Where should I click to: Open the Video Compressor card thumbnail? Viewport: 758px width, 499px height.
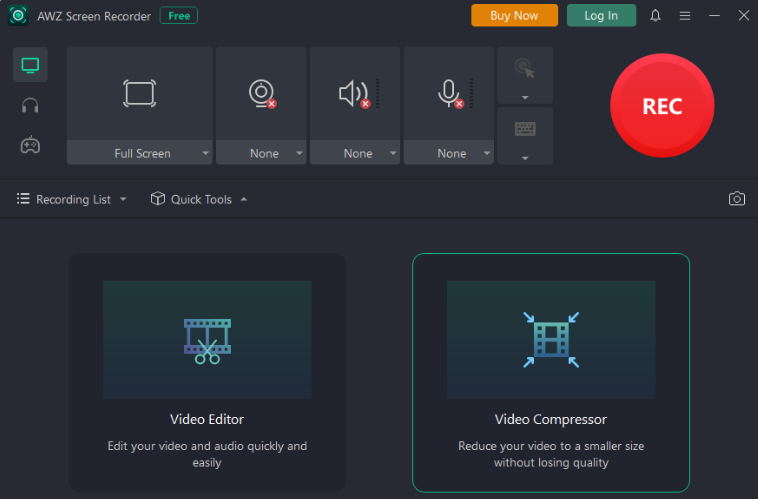point(551,339)
